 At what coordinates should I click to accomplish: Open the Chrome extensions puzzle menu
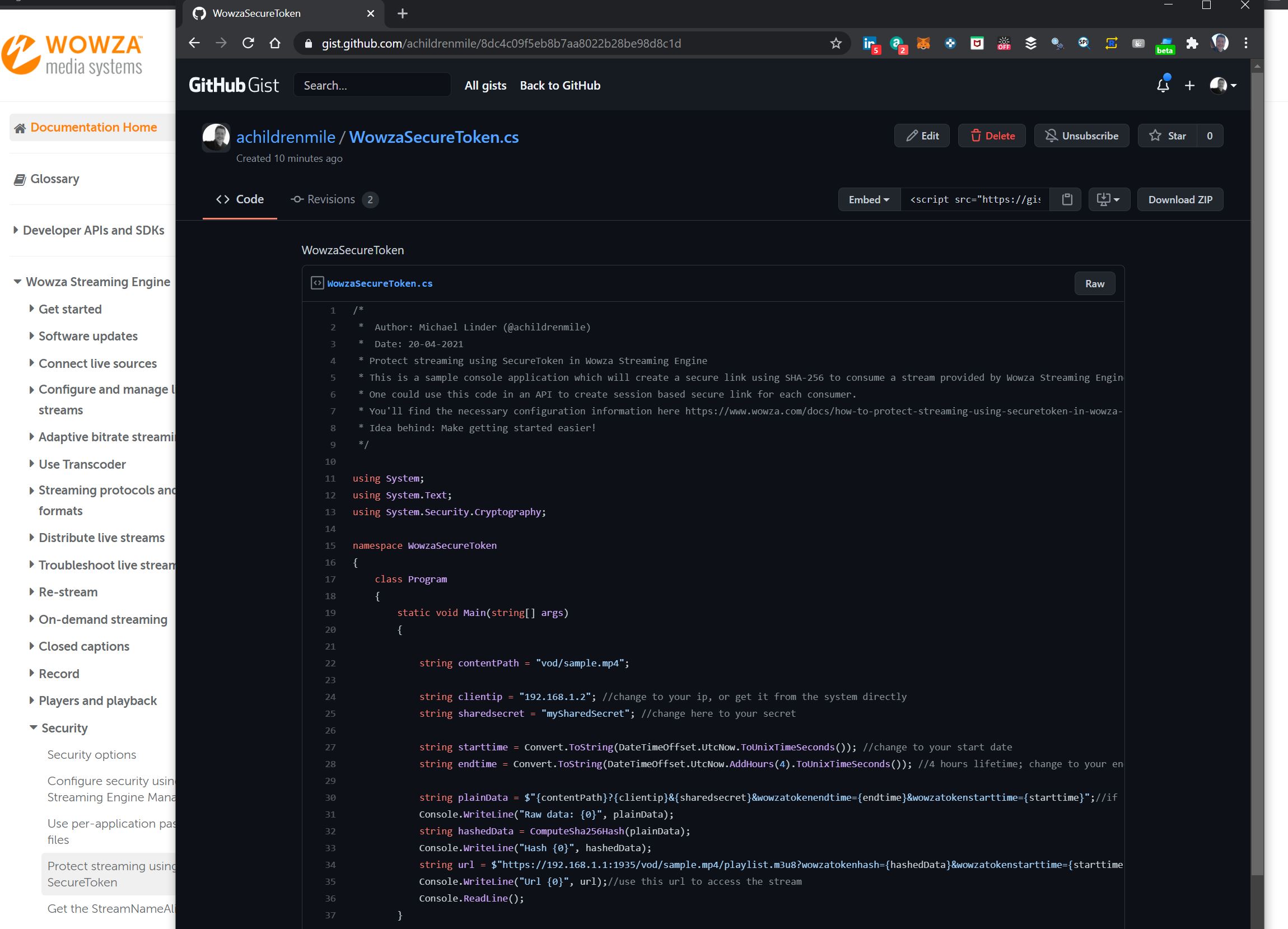tap(1192, 43)
